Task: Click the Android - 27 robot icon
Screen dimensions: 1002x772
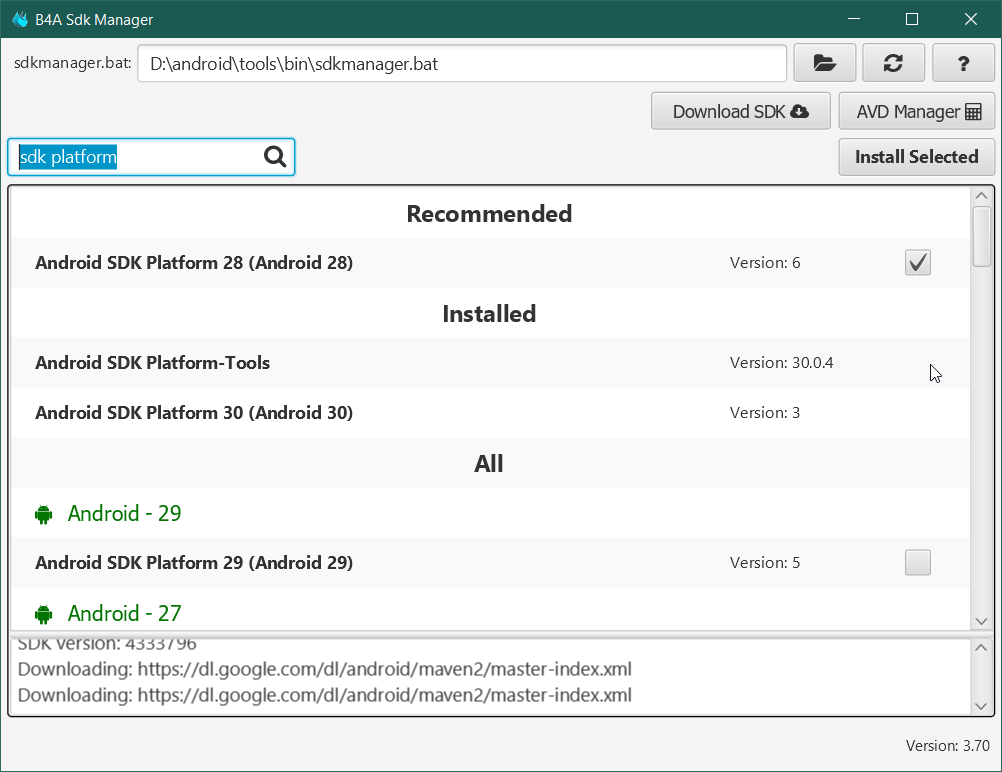Action: point(43,614)
